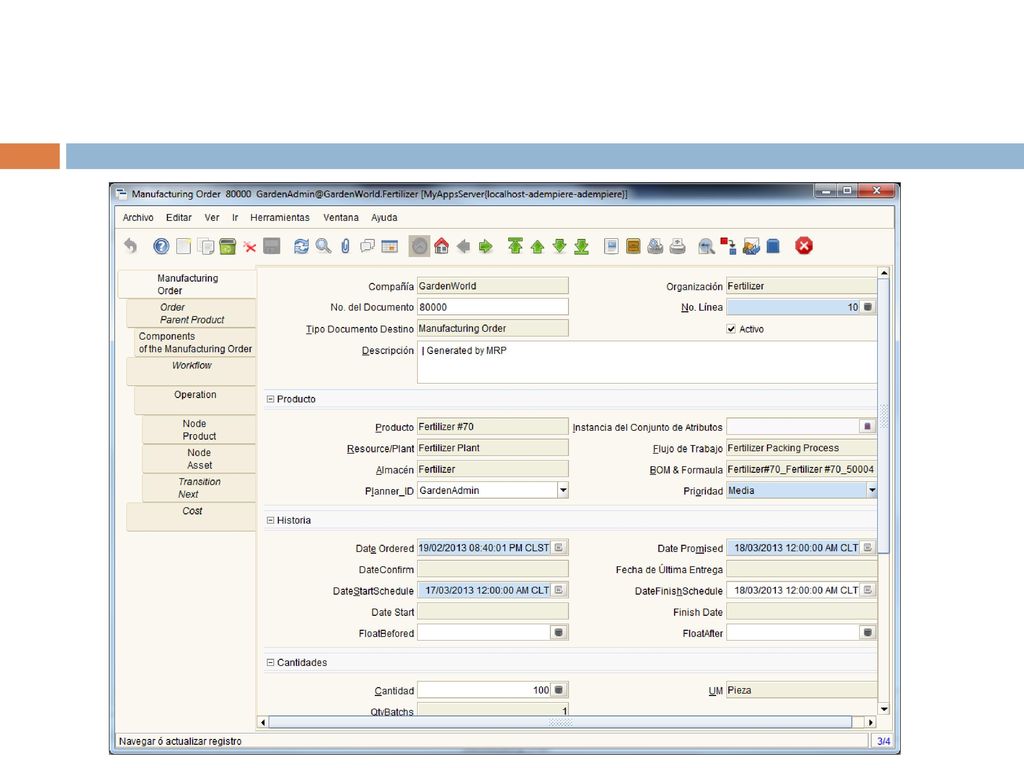Open the Date Ordered calendar button
This screenshot has width=1024, height=768.
[559, 548]
